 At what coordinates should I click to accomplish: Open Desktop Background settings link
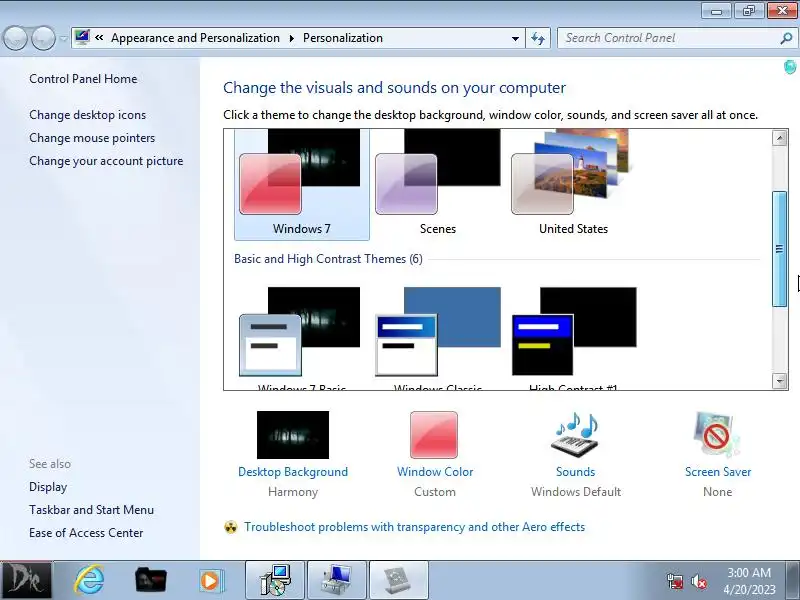click(x=293, y=472)
